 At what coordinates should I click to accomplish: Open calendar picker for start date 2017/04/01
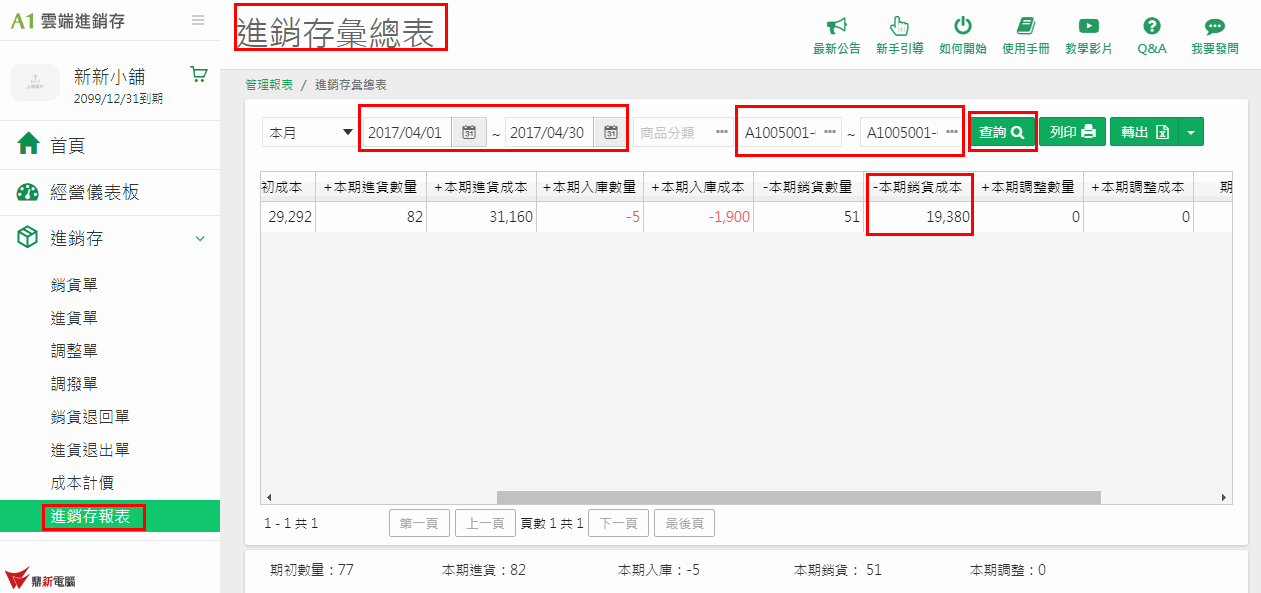468,132
